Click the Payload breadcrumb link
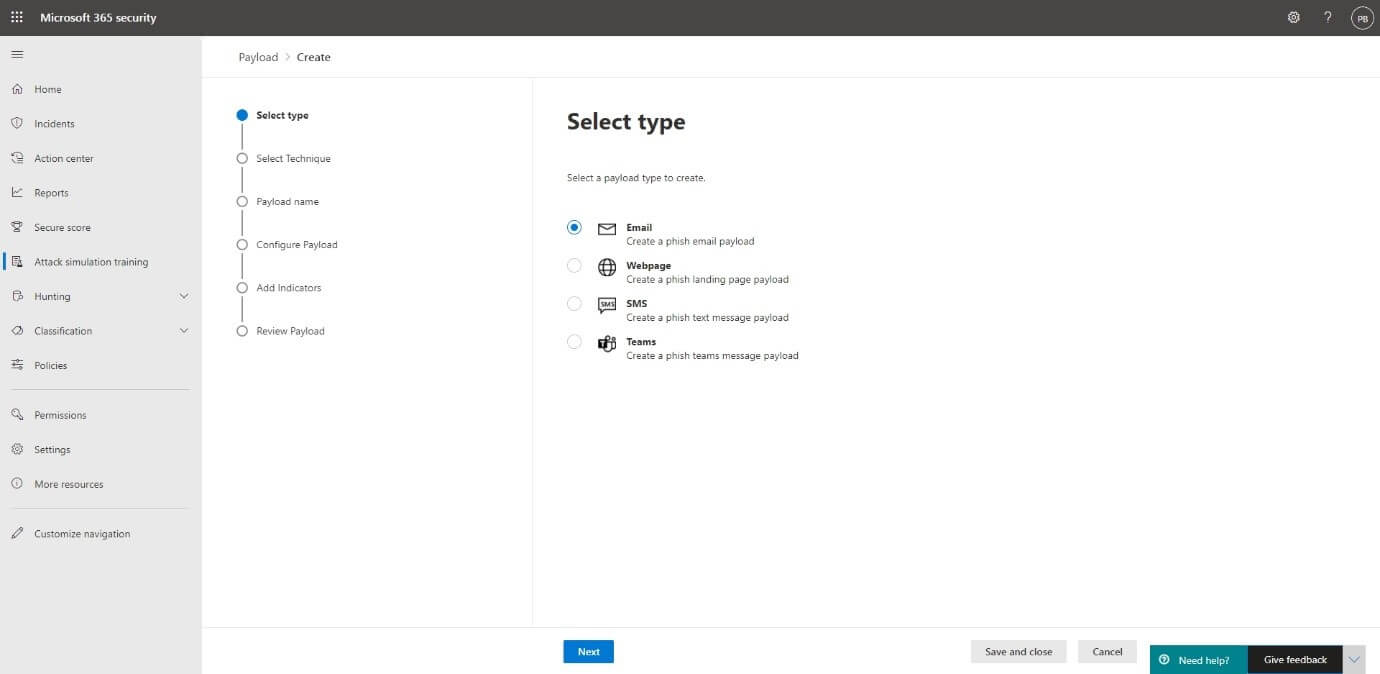 pyautogui.click(x=258, y=57)
